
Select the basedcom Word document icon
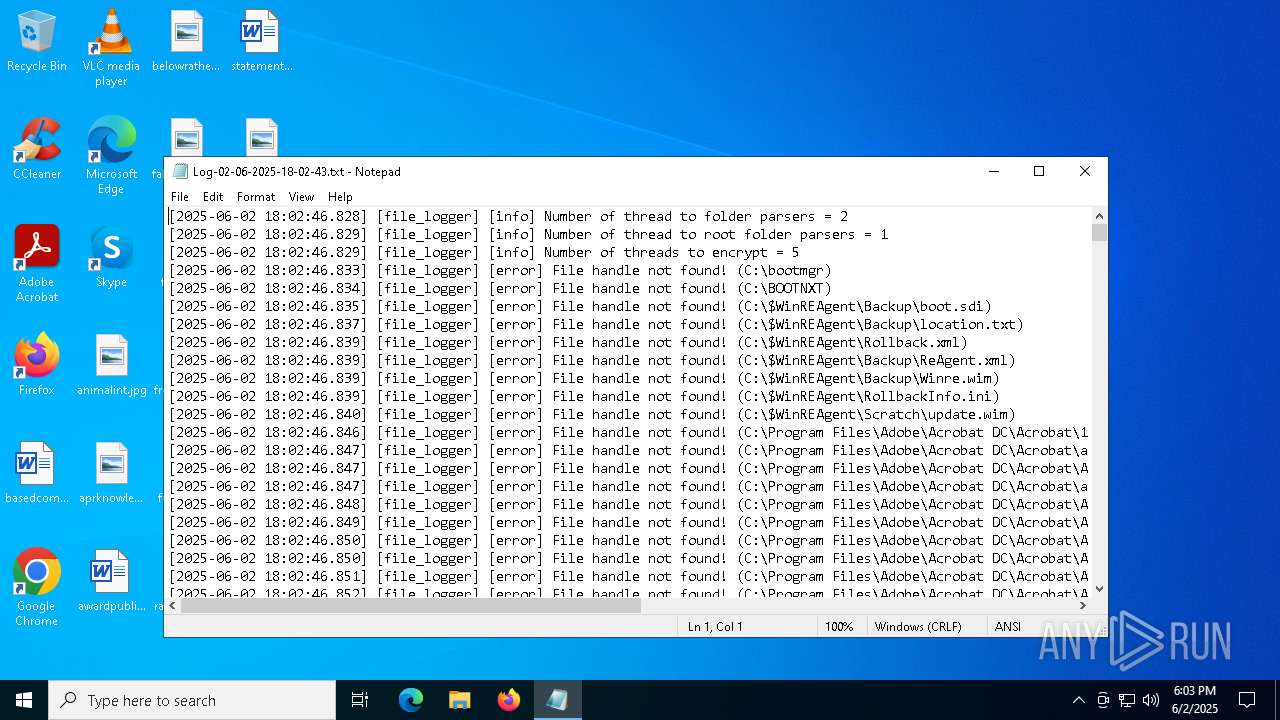tap(37, 473)
